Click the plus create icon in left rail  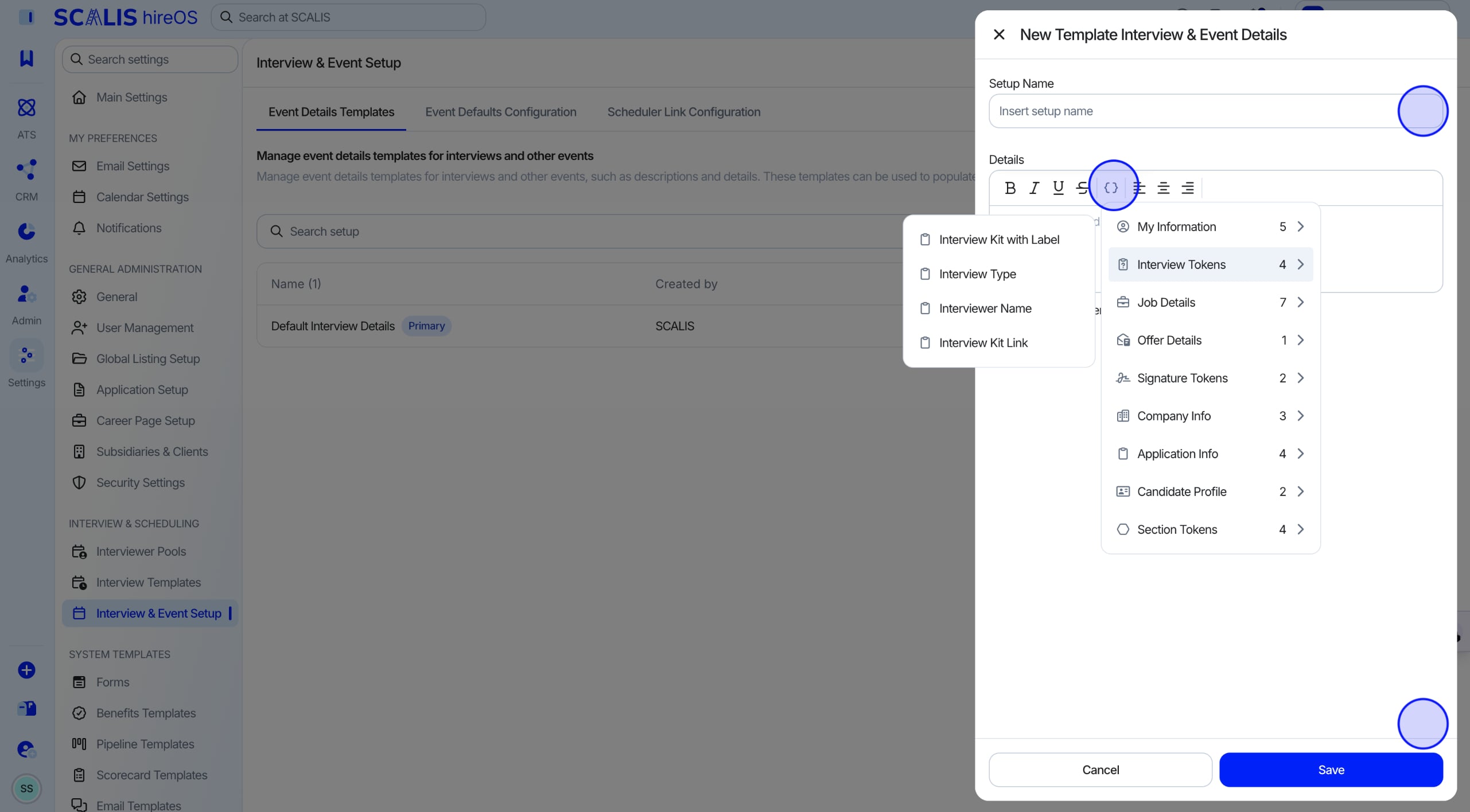coord(26,670)
